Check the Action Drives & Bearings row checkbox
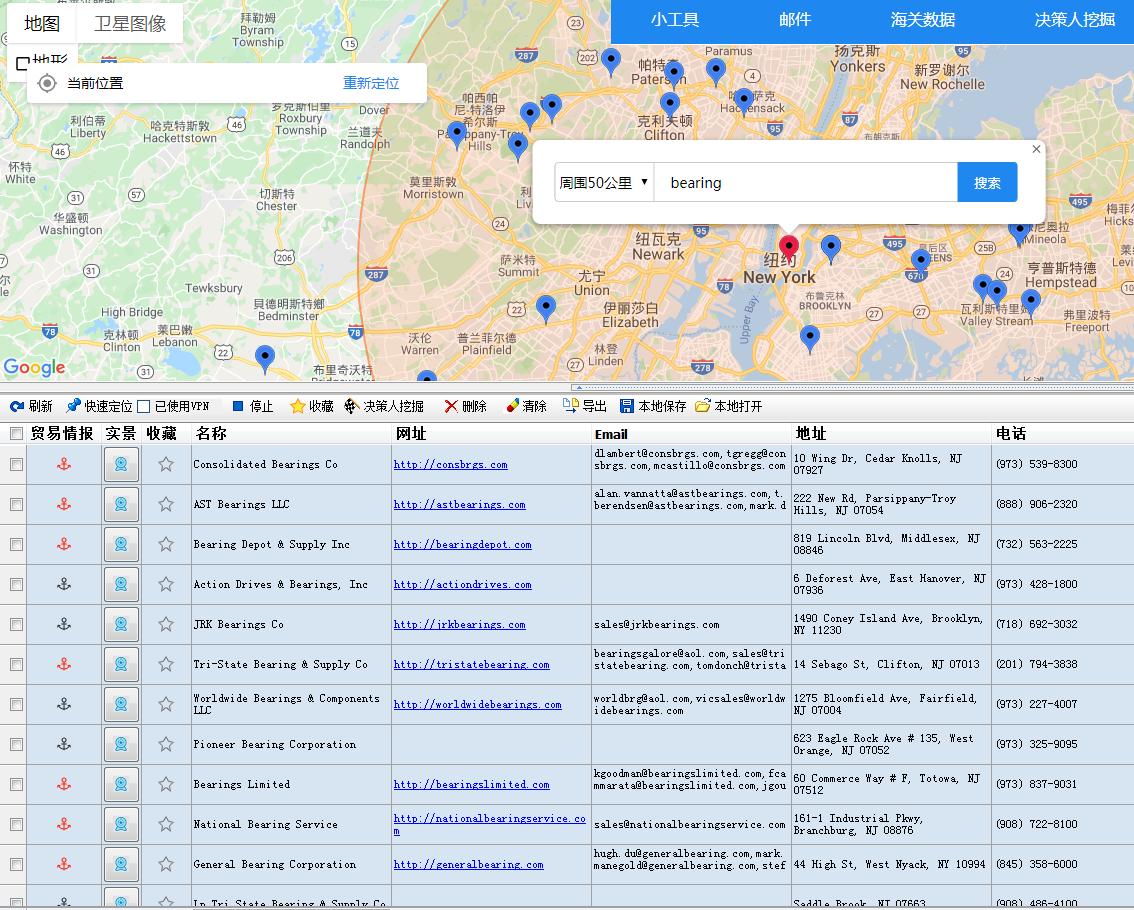Image resolution: width=1134 pixels, height=910 pixels. pyautogui.click(x=16, y=584)
